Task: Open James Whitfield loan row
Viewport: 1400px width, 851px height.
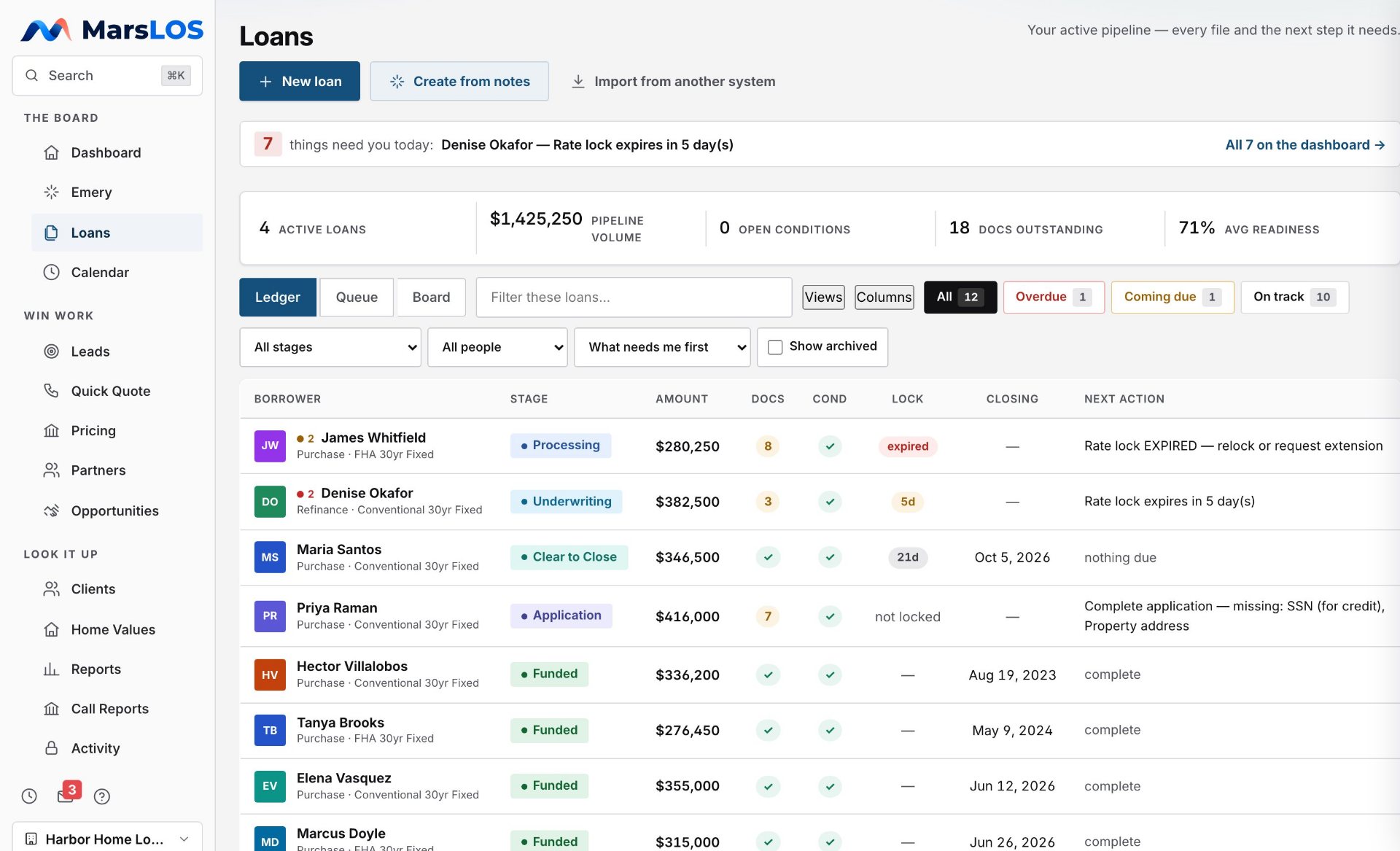Action: tap(820, 446)
